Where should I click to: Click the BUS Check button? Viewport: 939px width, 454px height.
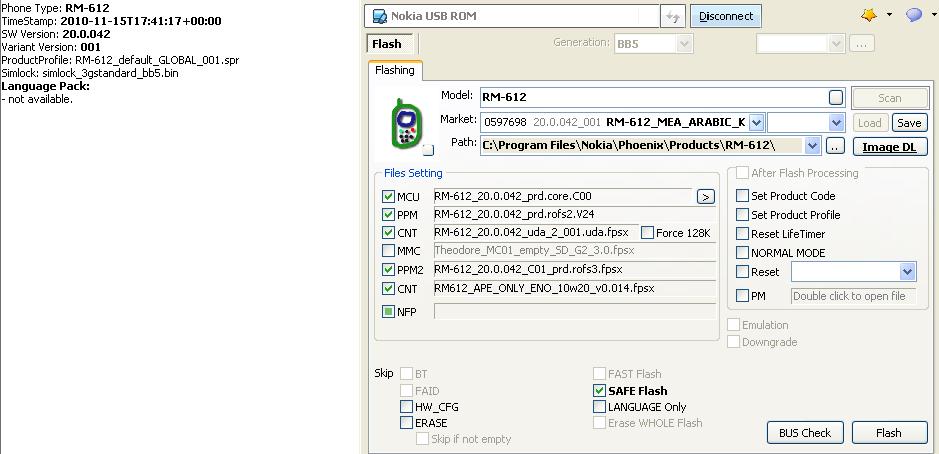pyautogui.click(x=805, y=432)
